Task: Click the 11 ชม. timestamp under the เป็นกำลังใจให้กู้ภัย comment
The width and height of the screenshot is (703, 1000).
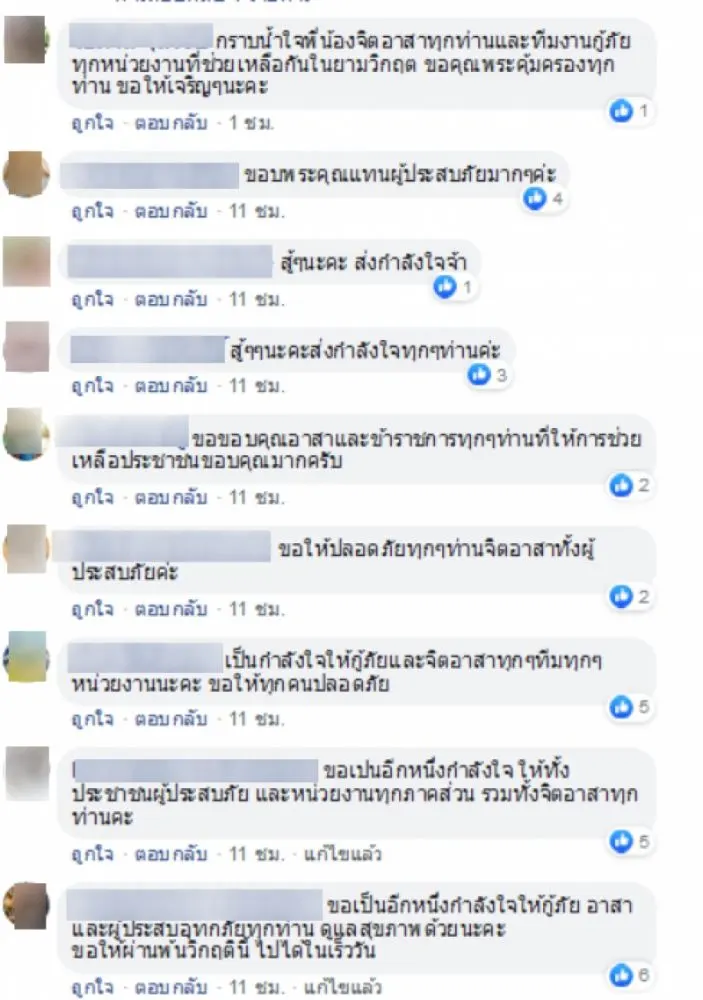Action: click(257, 719)
